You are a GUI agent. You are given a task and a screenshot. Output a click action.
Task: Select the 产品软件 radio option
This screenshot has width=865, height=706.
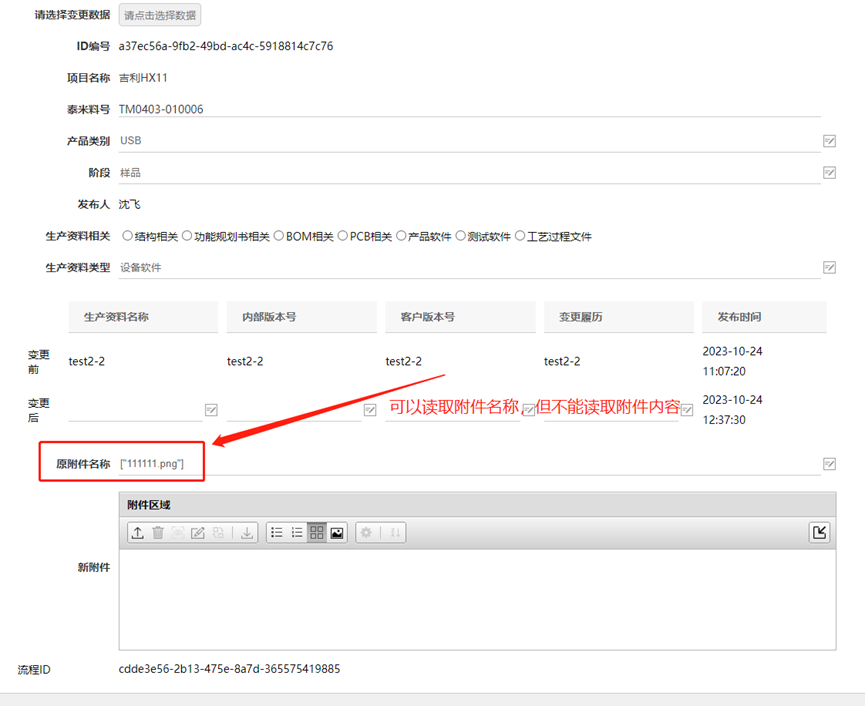tap(401, 236)
